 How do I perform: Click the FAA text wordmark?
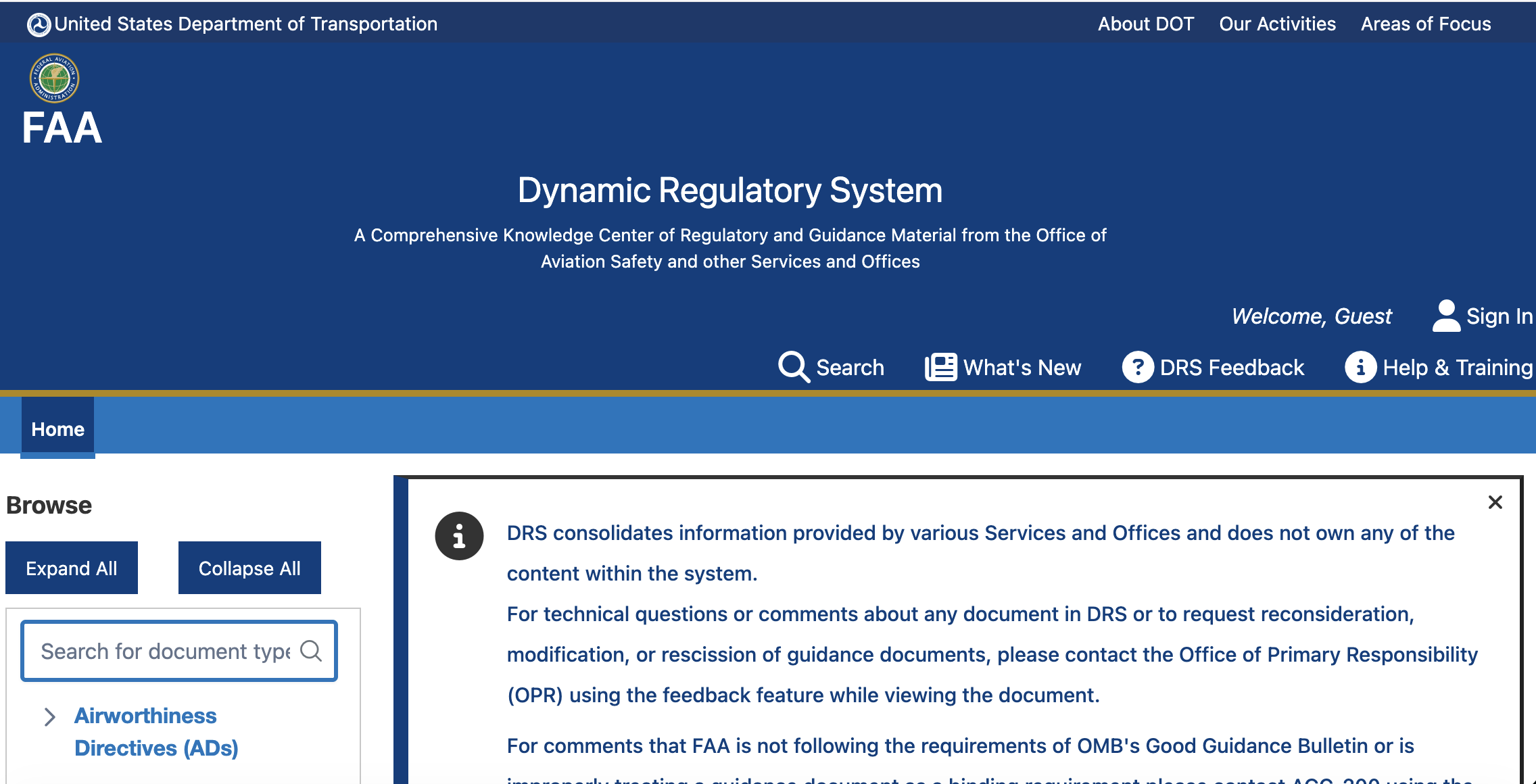coord(62,128)
